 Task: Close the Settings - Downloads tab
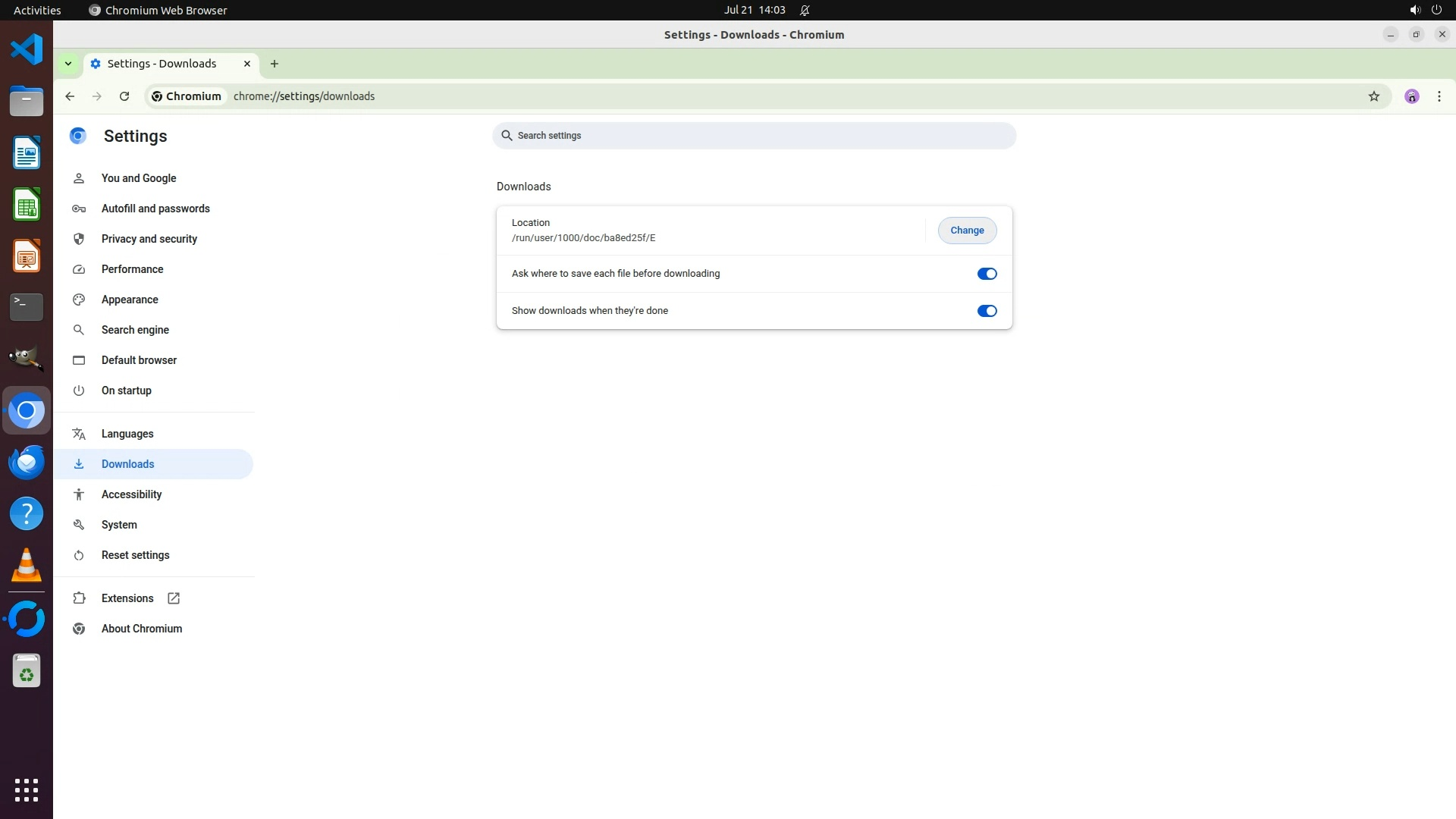click(x=247, y=64)
